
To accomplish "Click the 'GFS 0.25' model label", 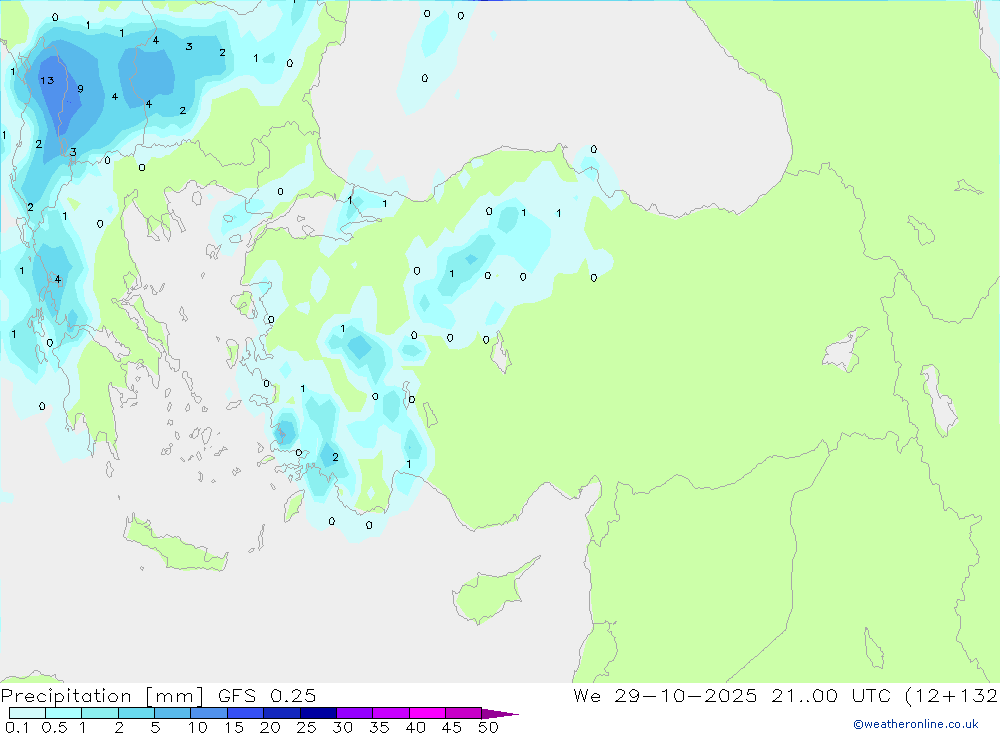I will click(x=267, y=696).
